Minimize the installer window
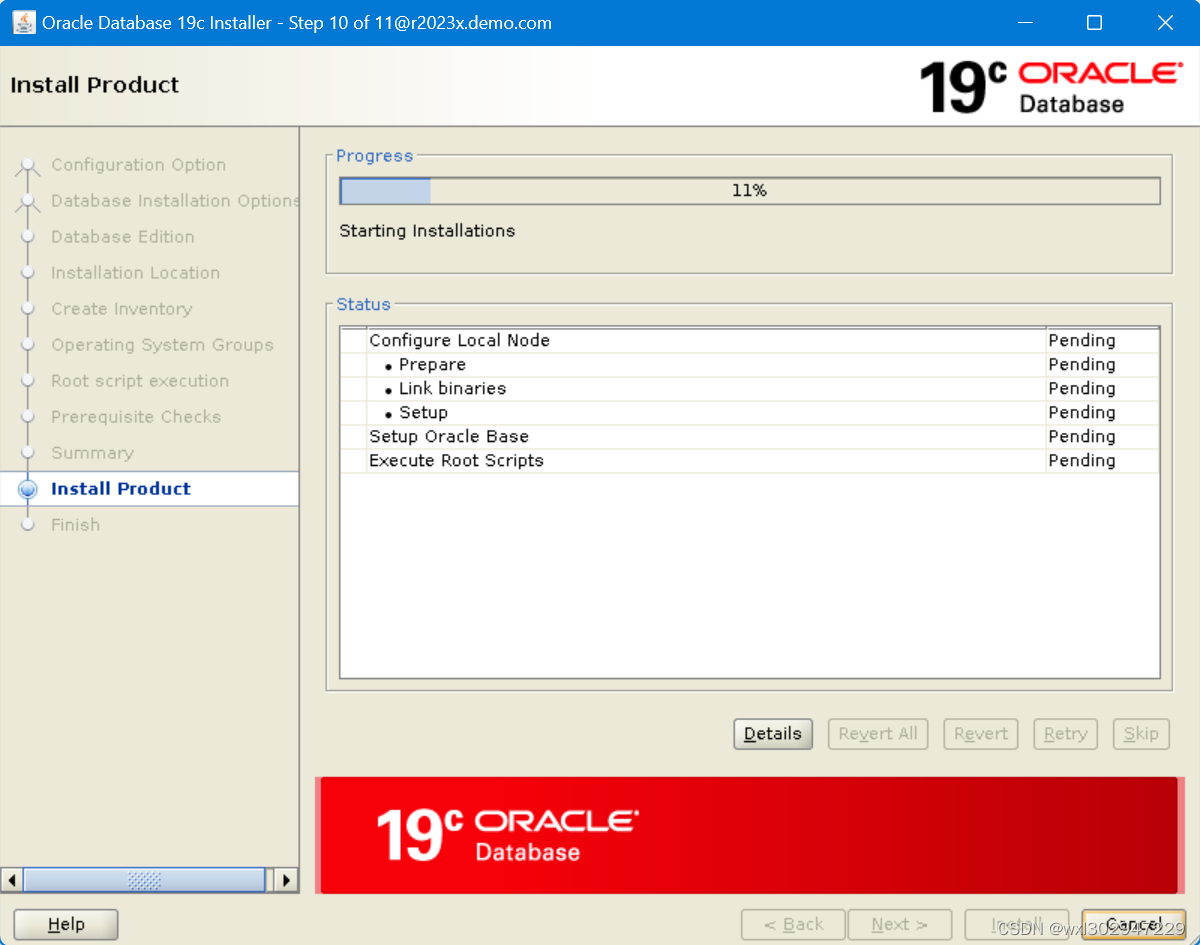The height and width of the screenshot is (945, 1200). pyautogui.click(x=1024, y=22)
